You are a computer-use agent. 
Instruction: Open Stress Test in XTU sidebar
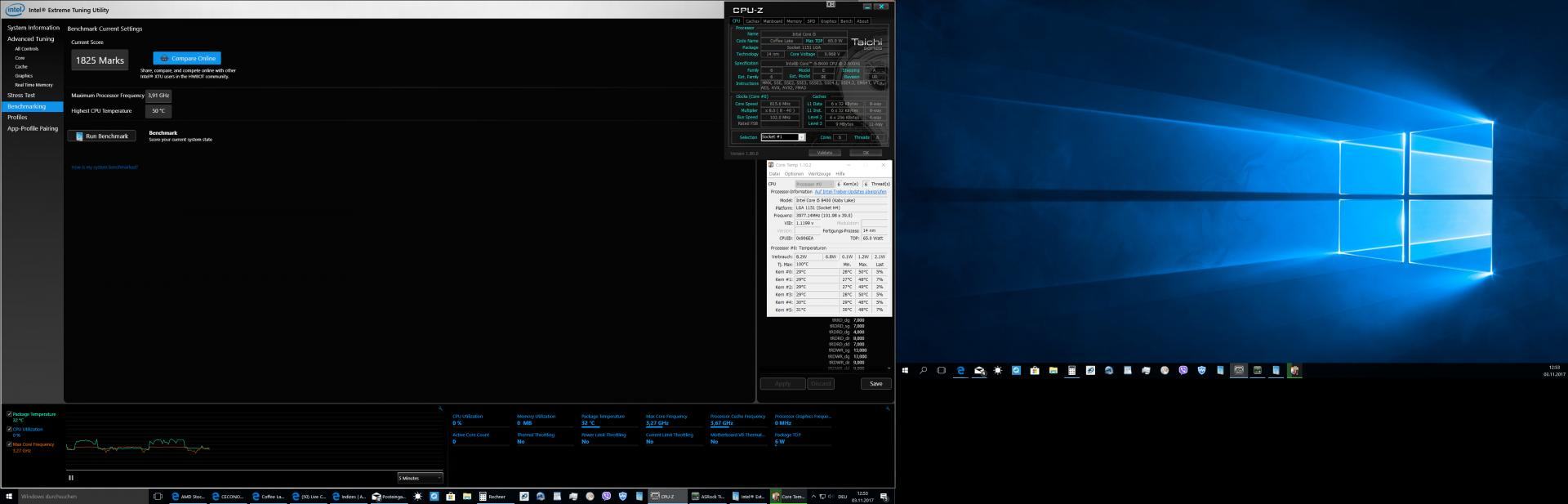click(21, 96)
